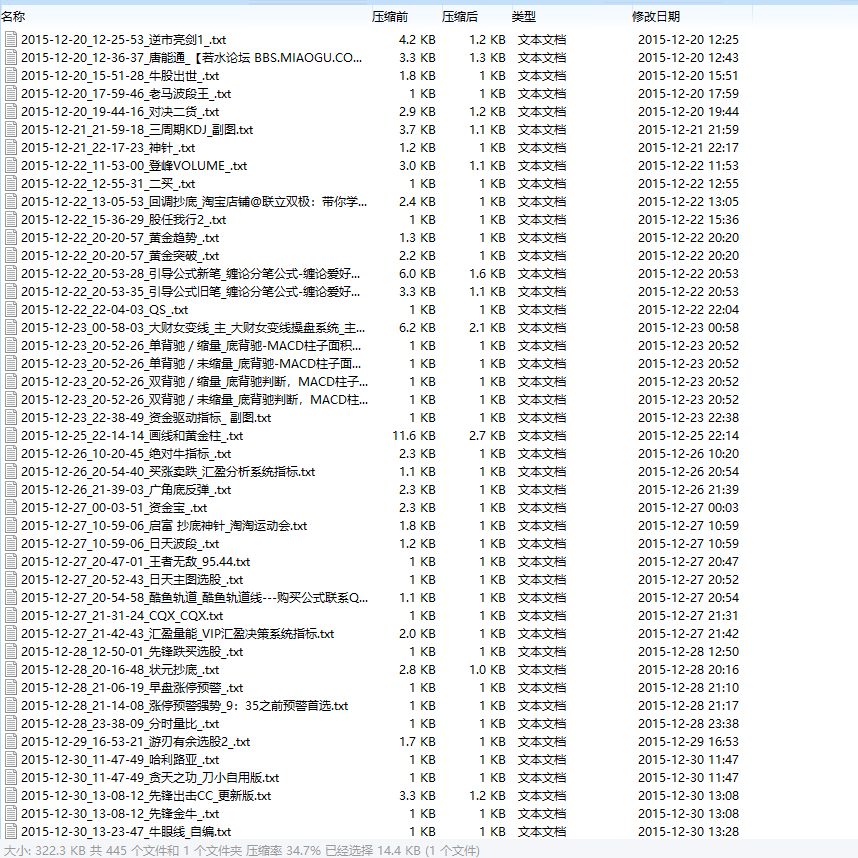Click file icon of 逆市亮剑1 text file
858x858 pixels.
(x=10, y=39)
